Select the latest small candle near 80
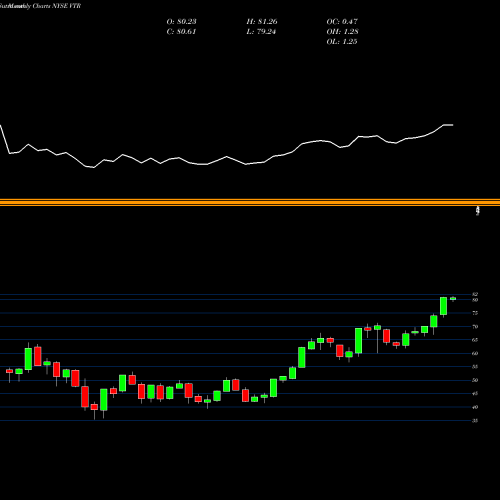 (x=453, y=299)
